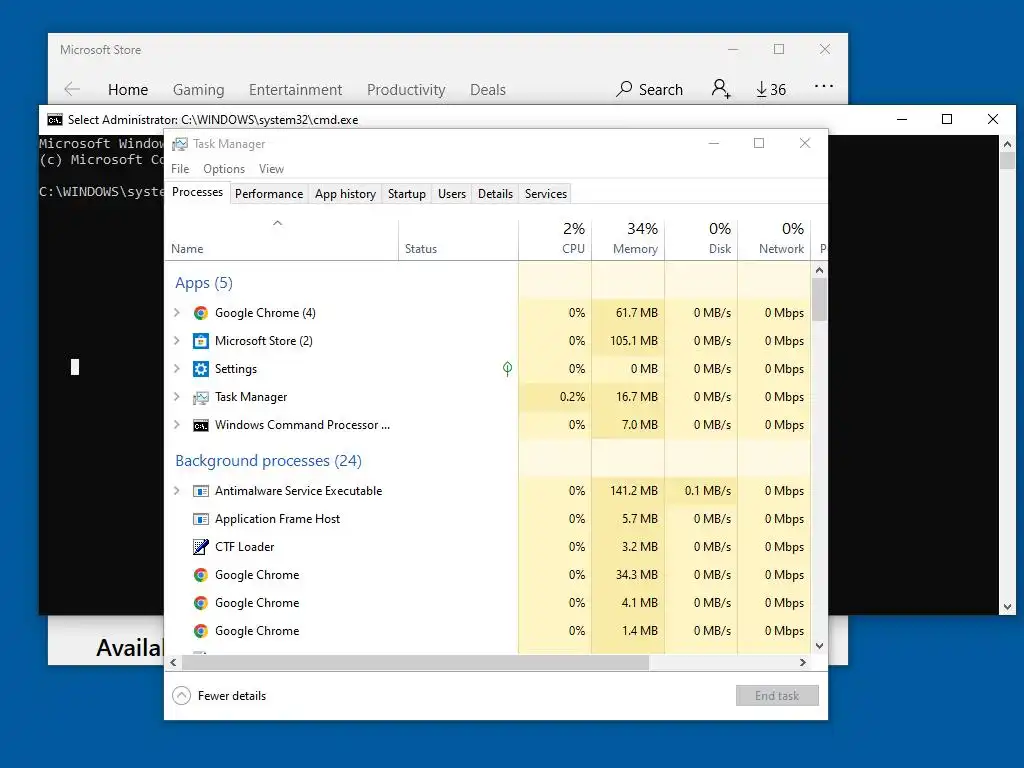Image resolution: width=1024 pixels, height=768 pixels.
Task: Go to Gaming in Microsoft Store
Action: [x=199, y=89]
